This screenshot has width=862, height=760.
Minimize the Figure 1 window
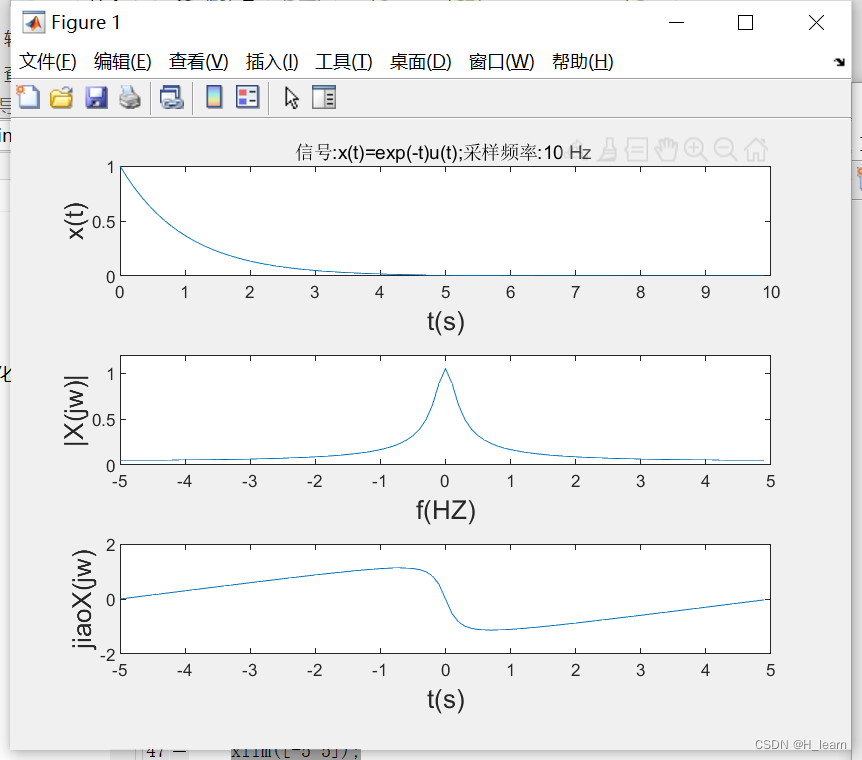point(676,23)
